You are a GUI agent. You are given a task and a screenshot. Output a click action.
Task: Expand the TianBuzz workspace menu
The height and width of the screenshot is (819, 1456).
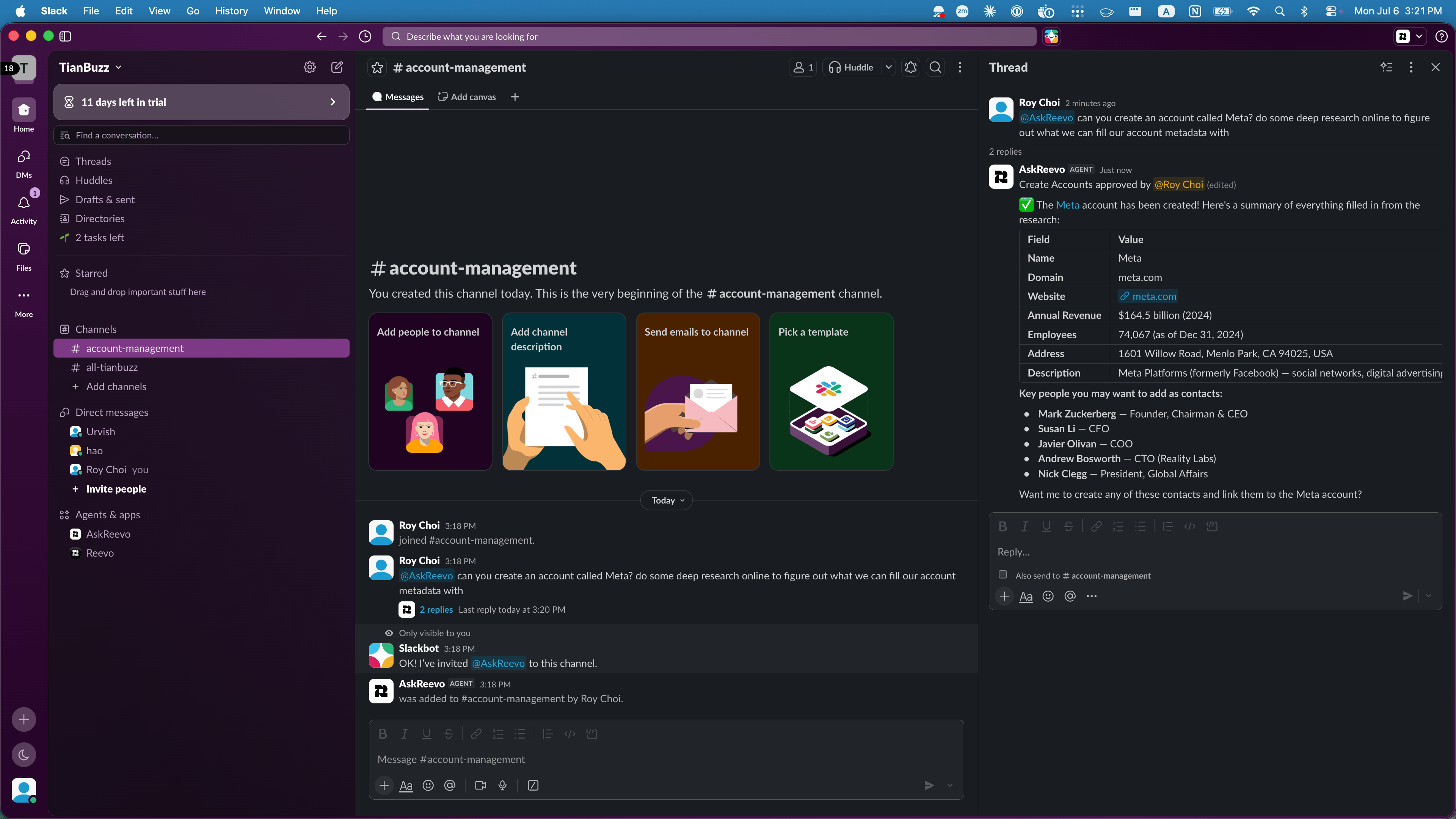click(x=90, y=67)
